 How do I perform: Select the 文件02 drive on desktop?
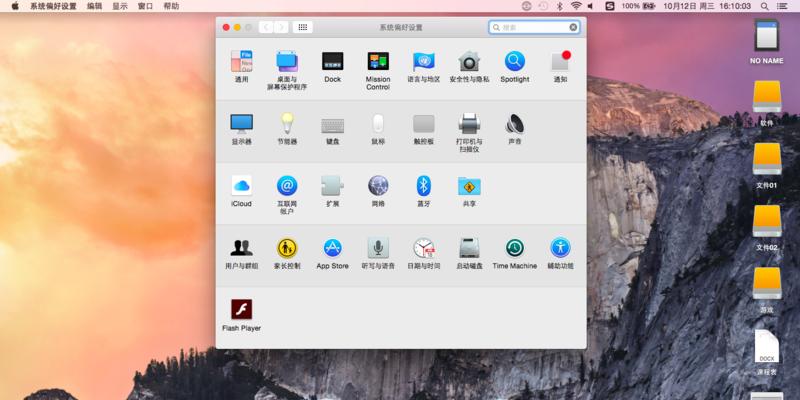pyautogui.click(x=766, y=228)
